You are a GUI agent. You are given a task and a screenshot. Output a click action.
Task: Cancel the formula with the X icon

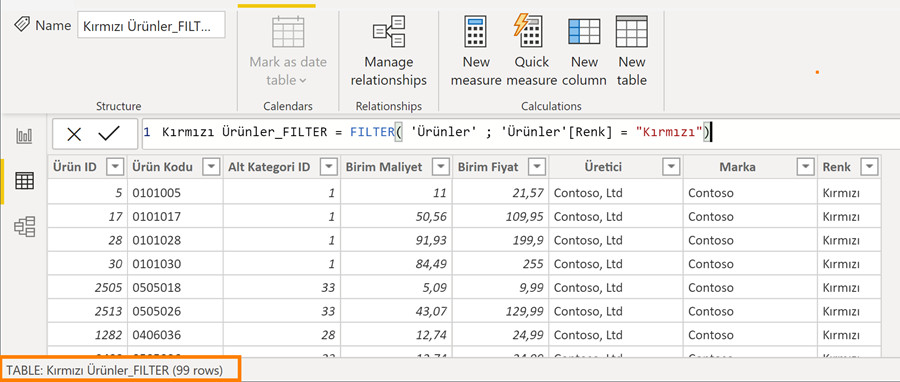tap(74, 134)
